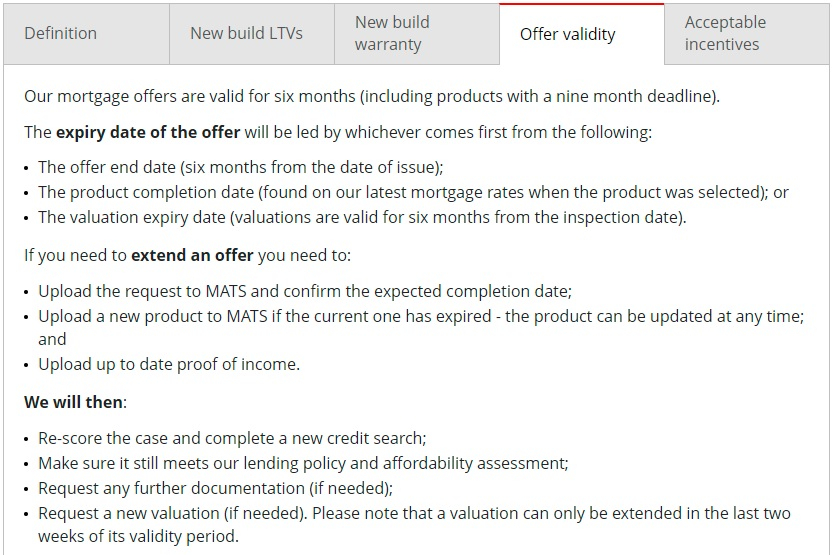835x555 pixels.
Task: Open the Definition tab
Action: click(x=87, y=34)
